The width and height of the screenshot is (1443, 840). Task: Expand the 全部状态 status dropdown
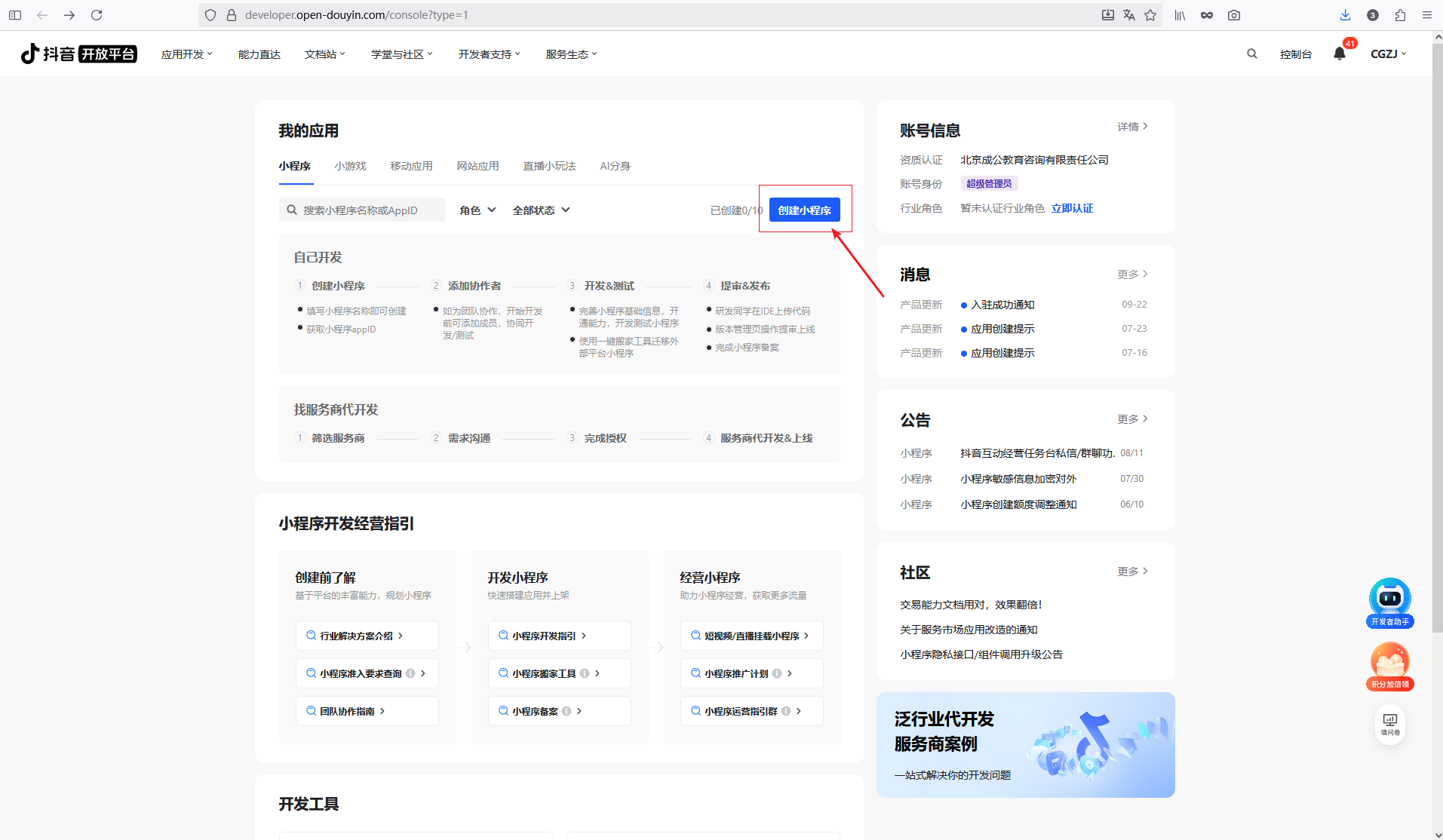tap(540, 210)
